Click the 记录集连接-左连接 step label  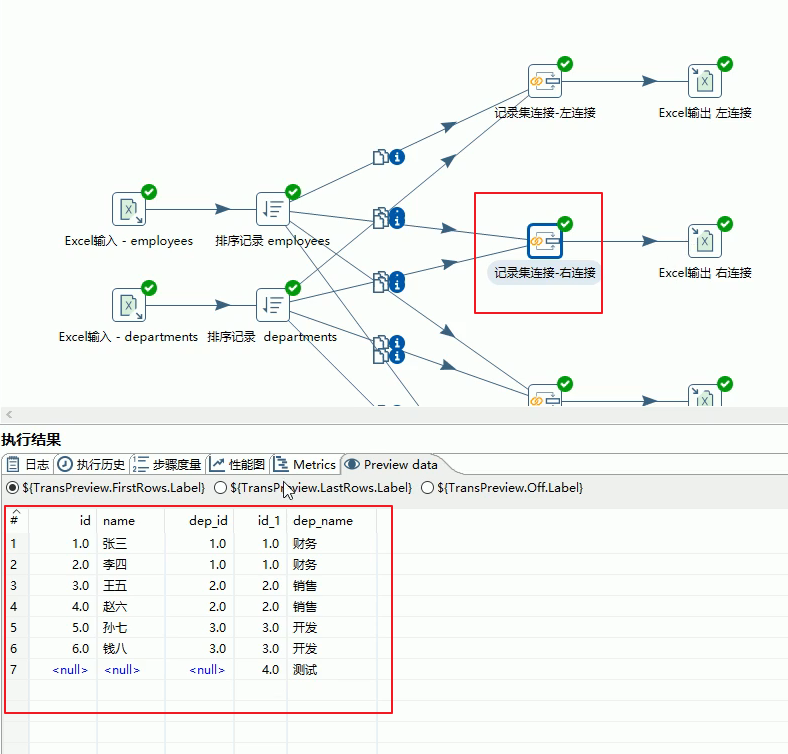pyautogui.click(x=545, y=113)
